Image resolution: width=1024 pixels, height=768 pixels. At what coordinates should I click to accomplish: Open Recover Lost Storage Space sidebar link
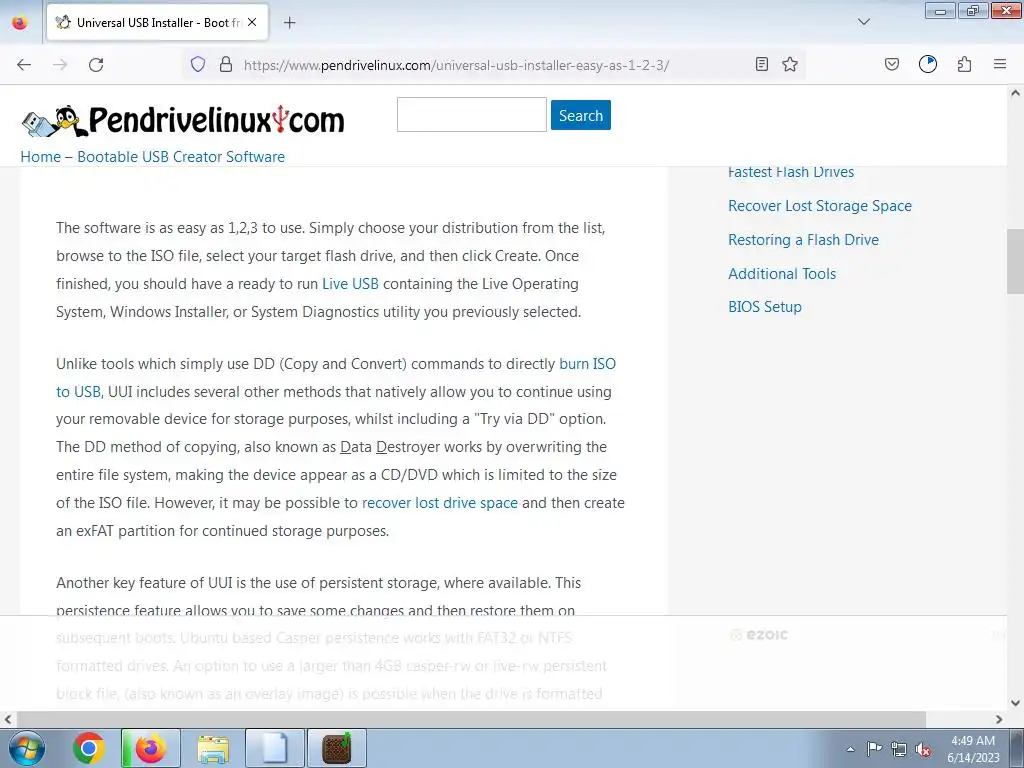820,206
